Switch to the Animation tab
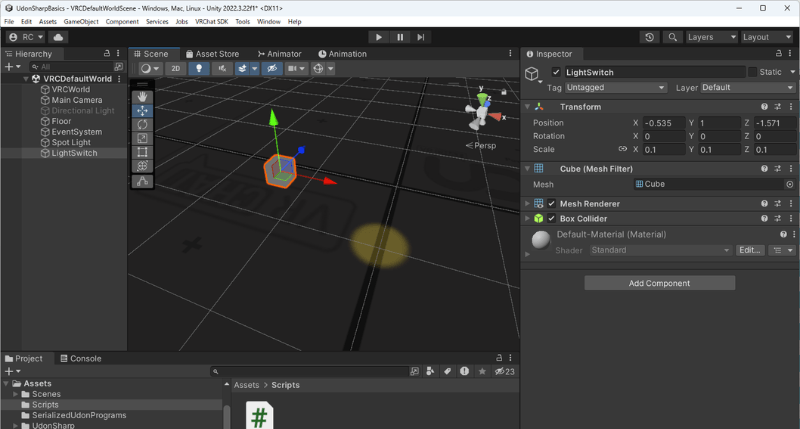800x429 pixels. 342,54
